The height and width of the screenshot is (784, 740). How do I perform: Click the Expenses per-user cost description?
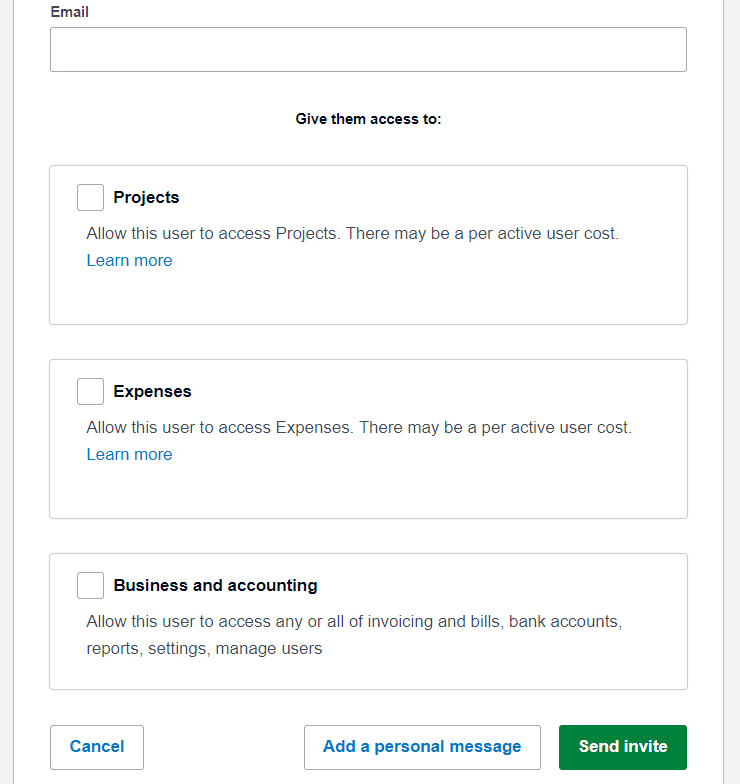359,428
